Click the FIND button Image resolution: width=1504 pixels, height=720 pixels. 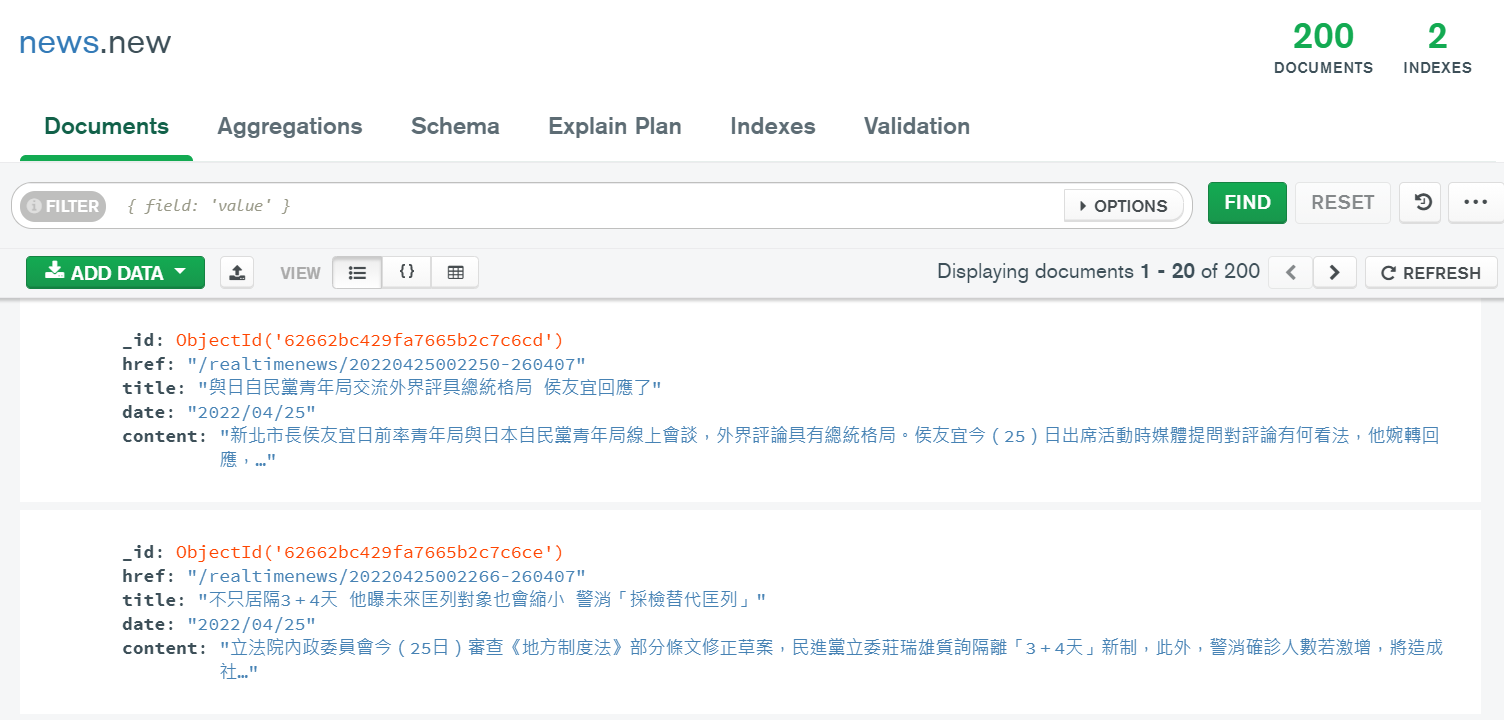(1247, 202)
